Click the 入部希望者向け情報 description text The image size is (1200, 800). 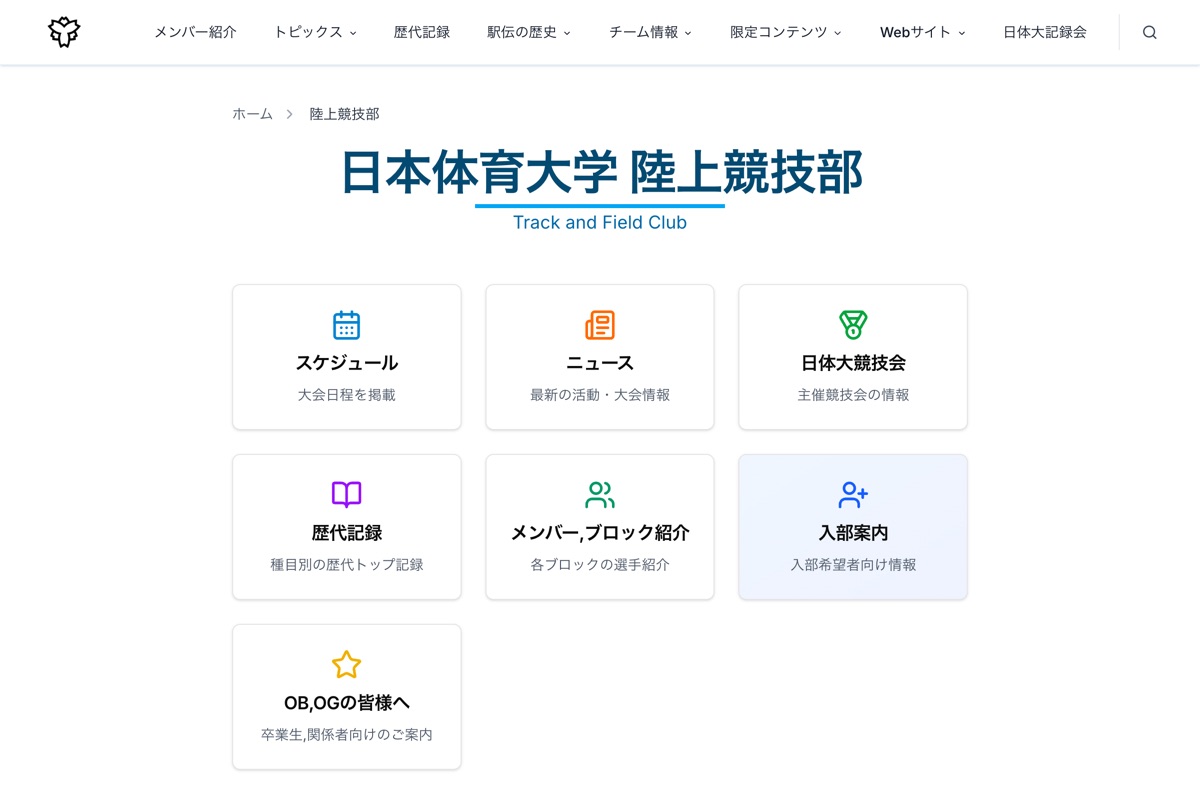click(853, 565)
